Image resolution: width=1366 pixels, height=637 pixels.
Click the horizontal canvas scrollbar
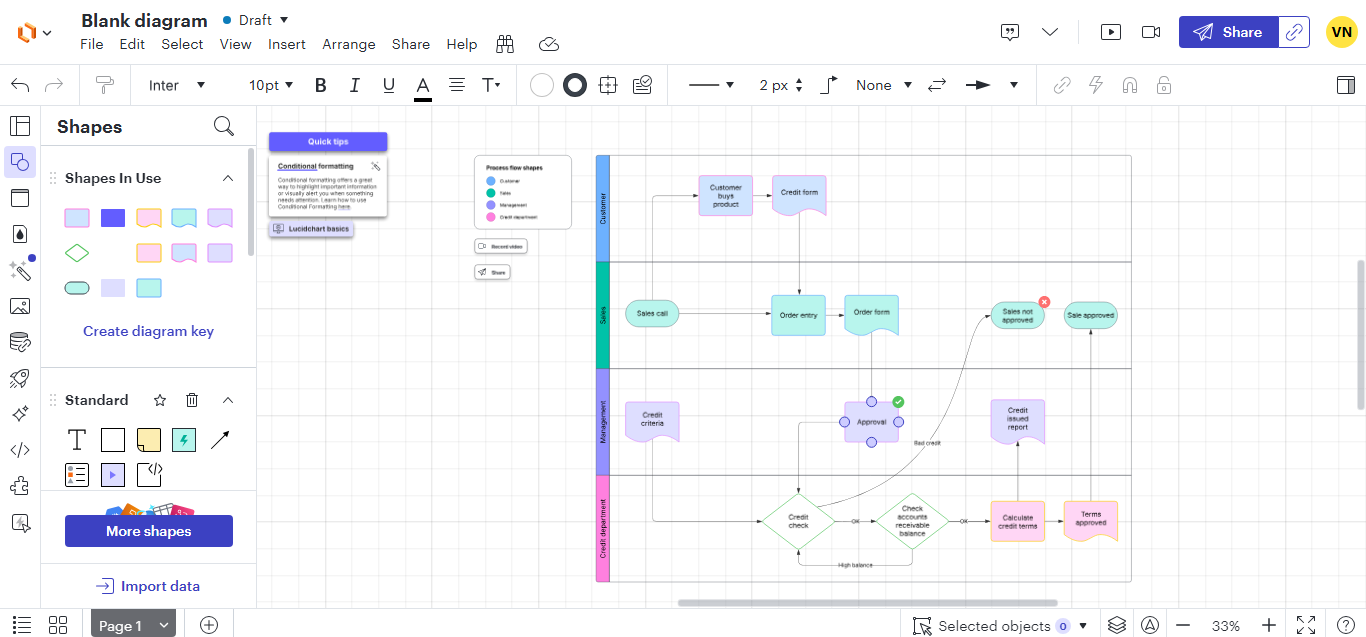[867, 603]
